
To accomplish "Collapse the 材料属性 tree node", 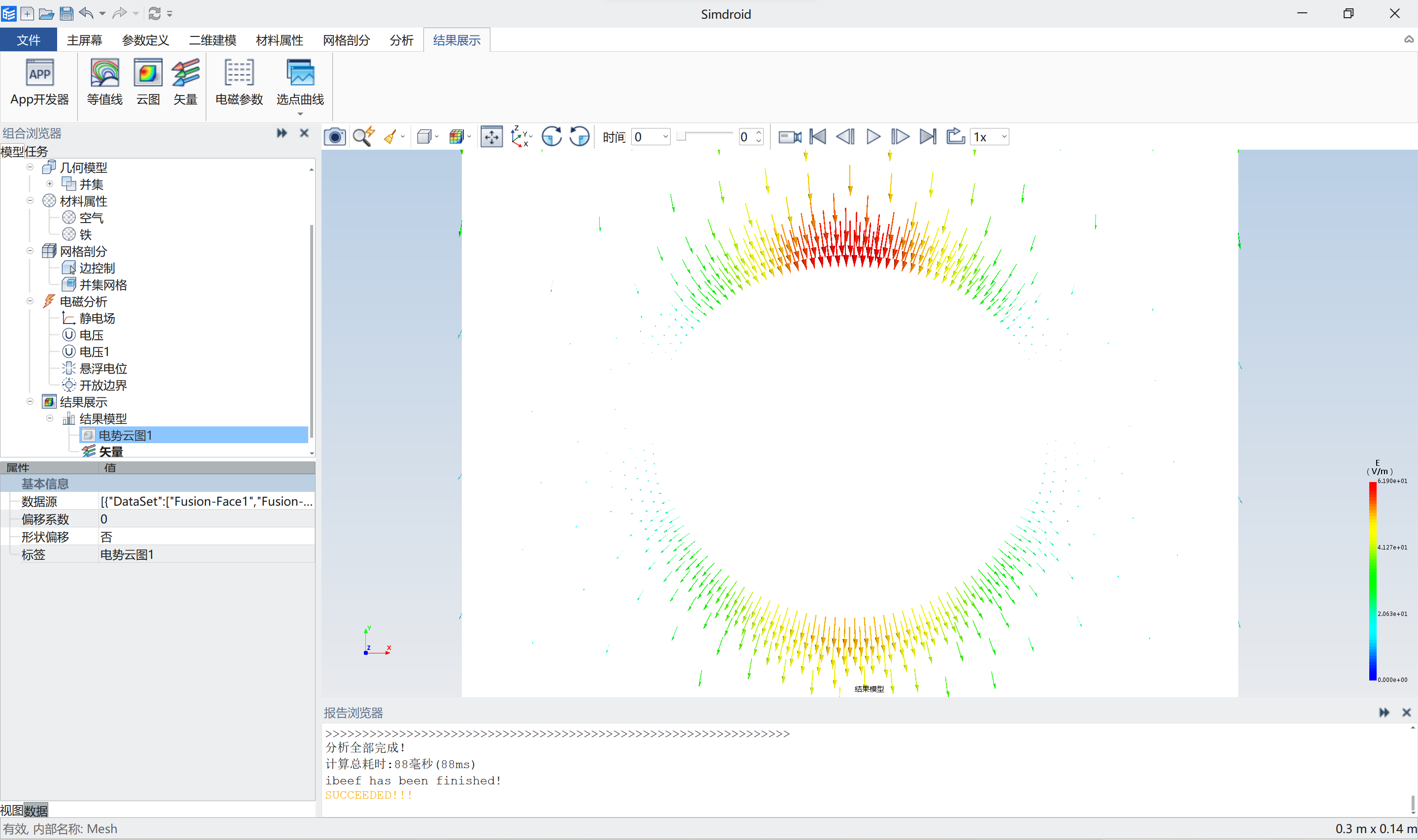I will (x=30, y=200).
